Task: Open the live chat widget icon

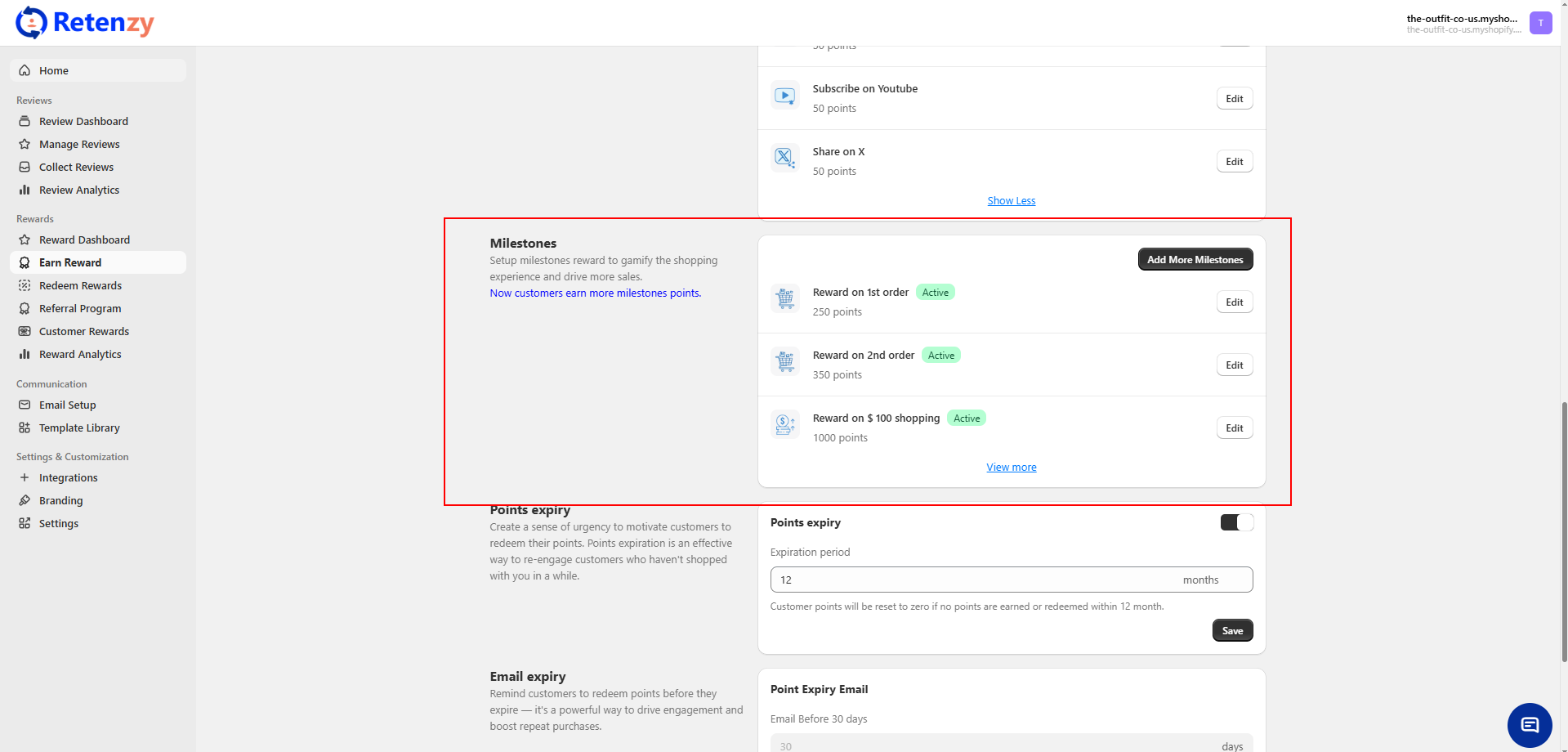Action: click(1529, 725)
